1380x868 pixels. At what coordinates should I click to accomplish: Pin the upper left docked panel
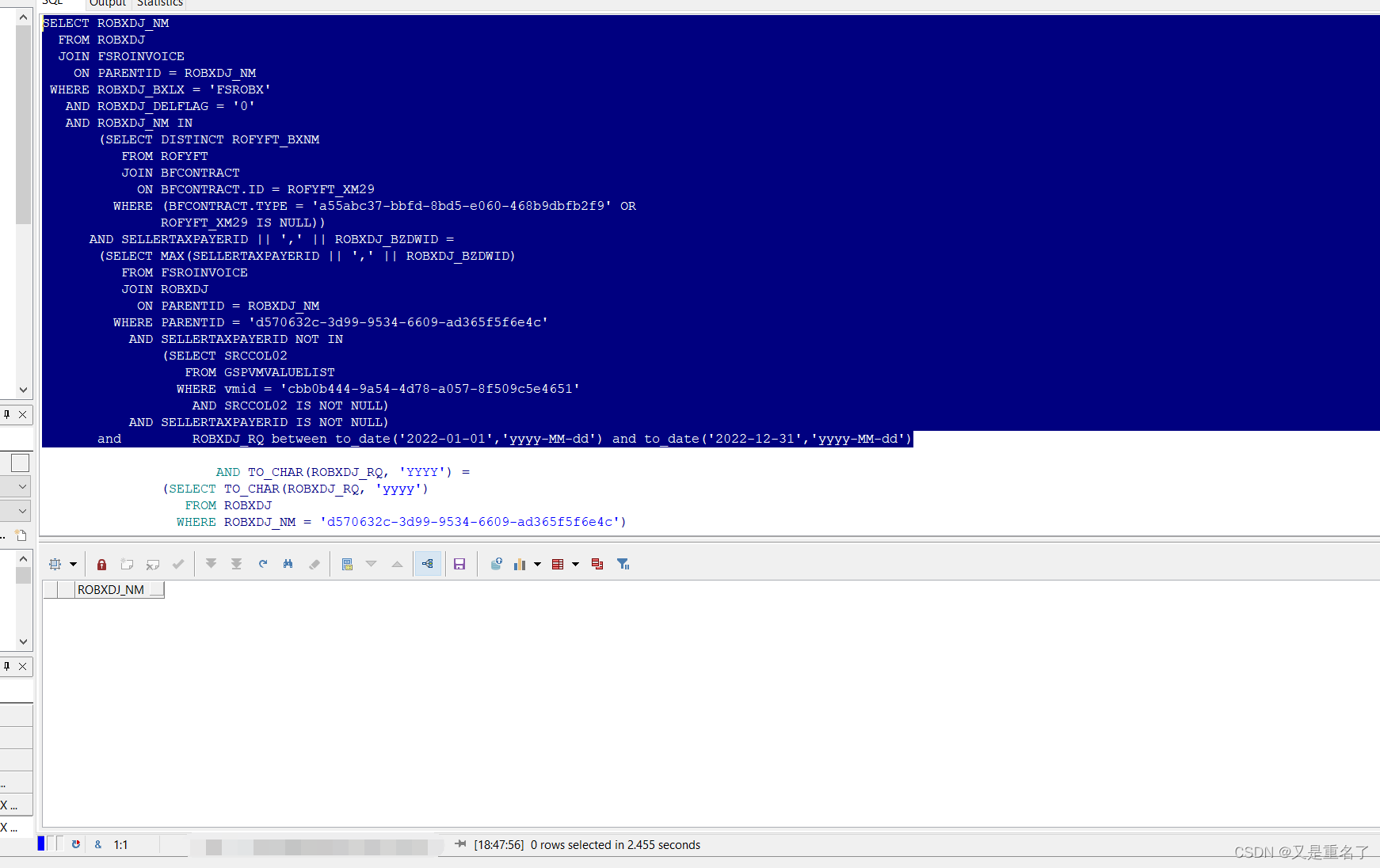(7, 414)
